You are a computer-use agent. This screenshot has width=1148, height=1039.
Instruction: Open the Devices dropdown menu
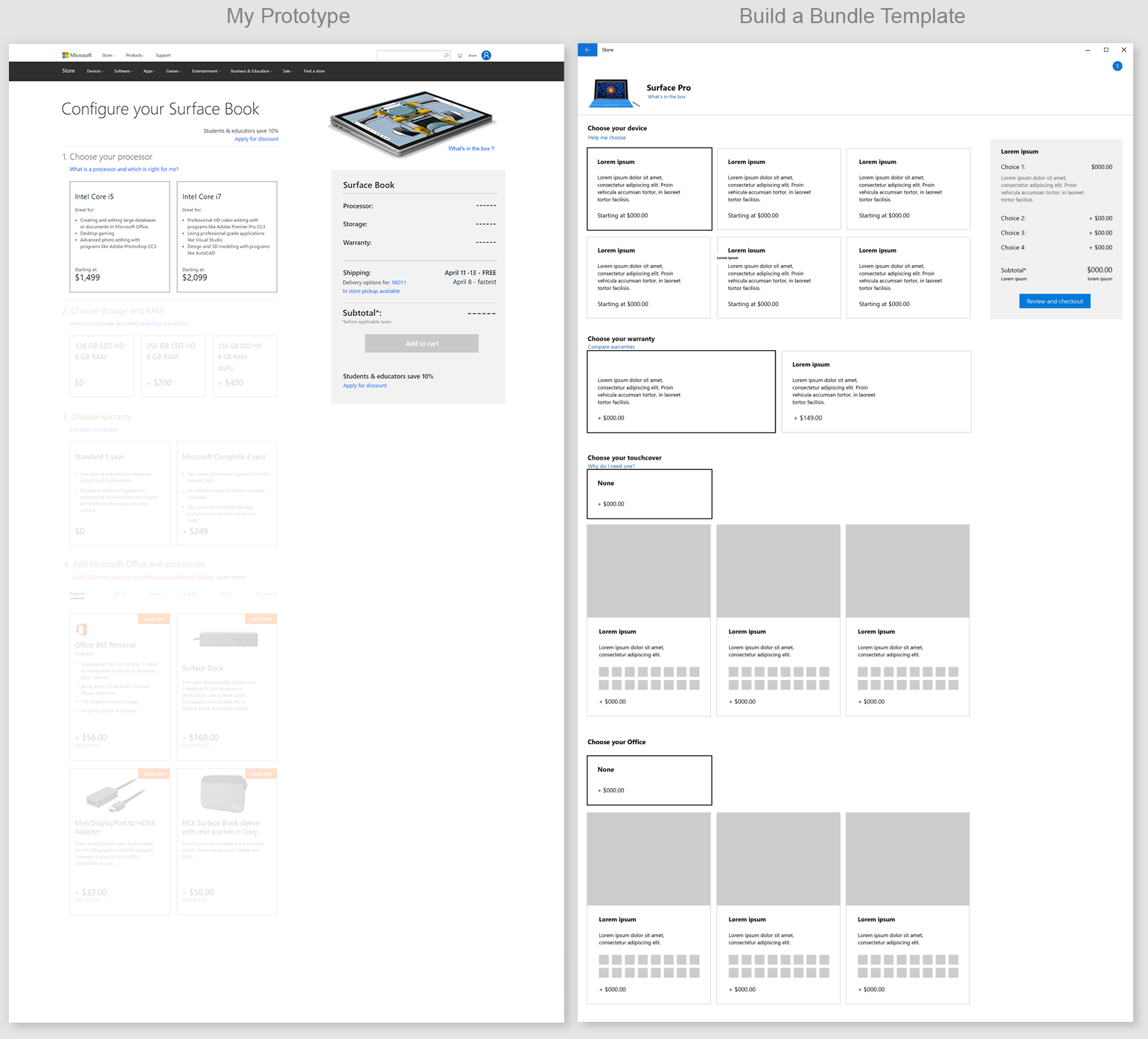click(95, 72)
